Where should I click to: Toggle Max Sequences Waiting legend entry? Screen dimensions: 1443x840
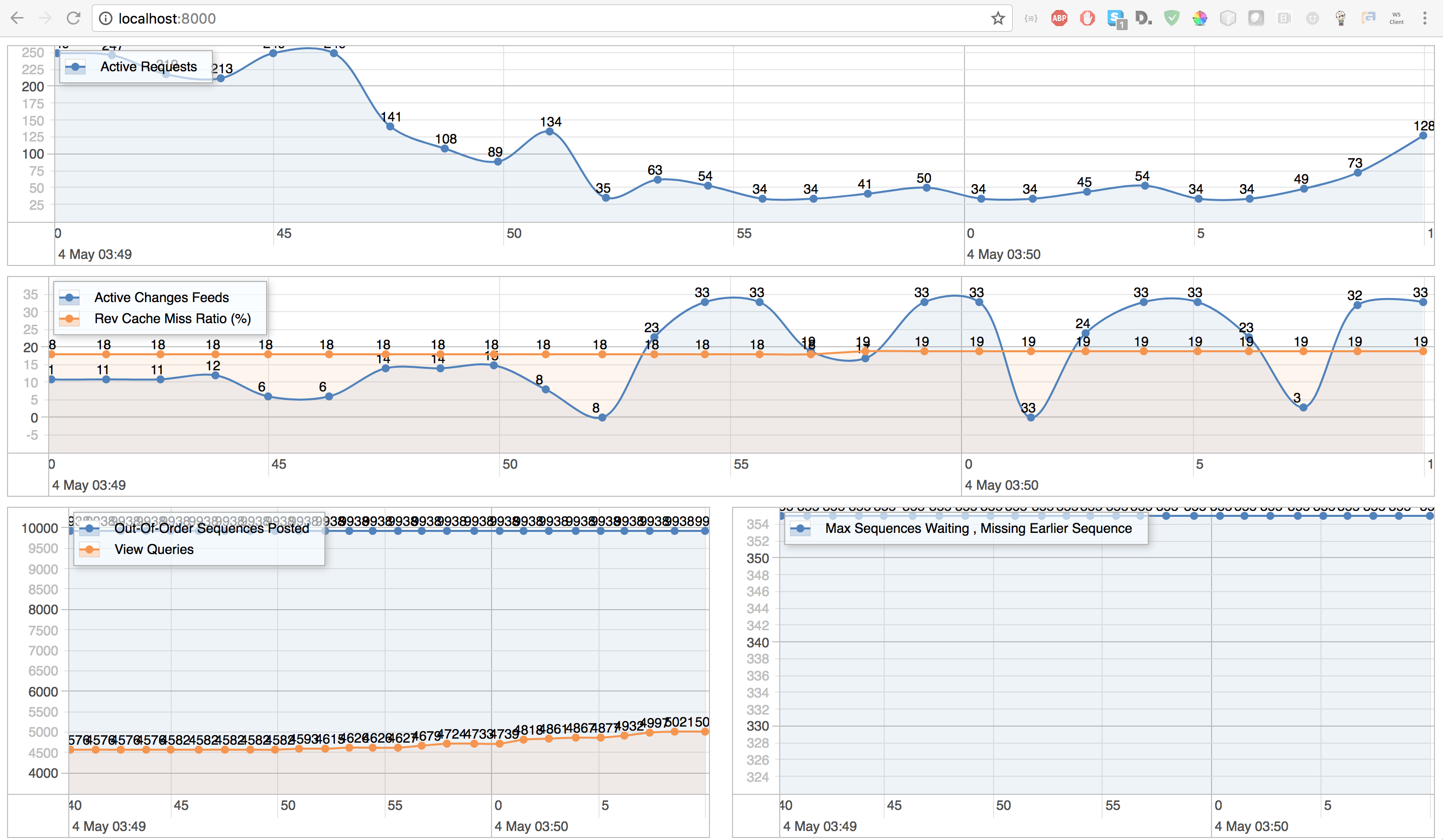click(978, 529)
